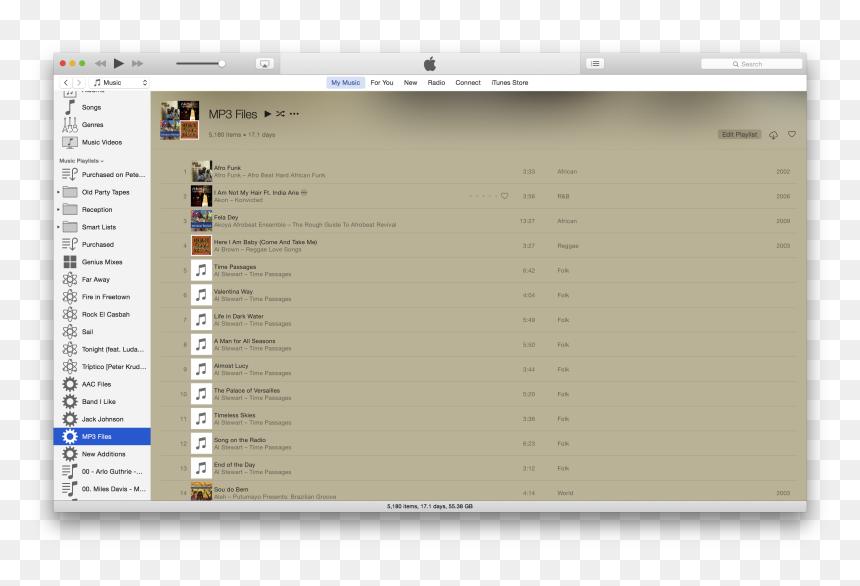Select Here I Am Baby song

pyautogui.click(x=478, y=246)
